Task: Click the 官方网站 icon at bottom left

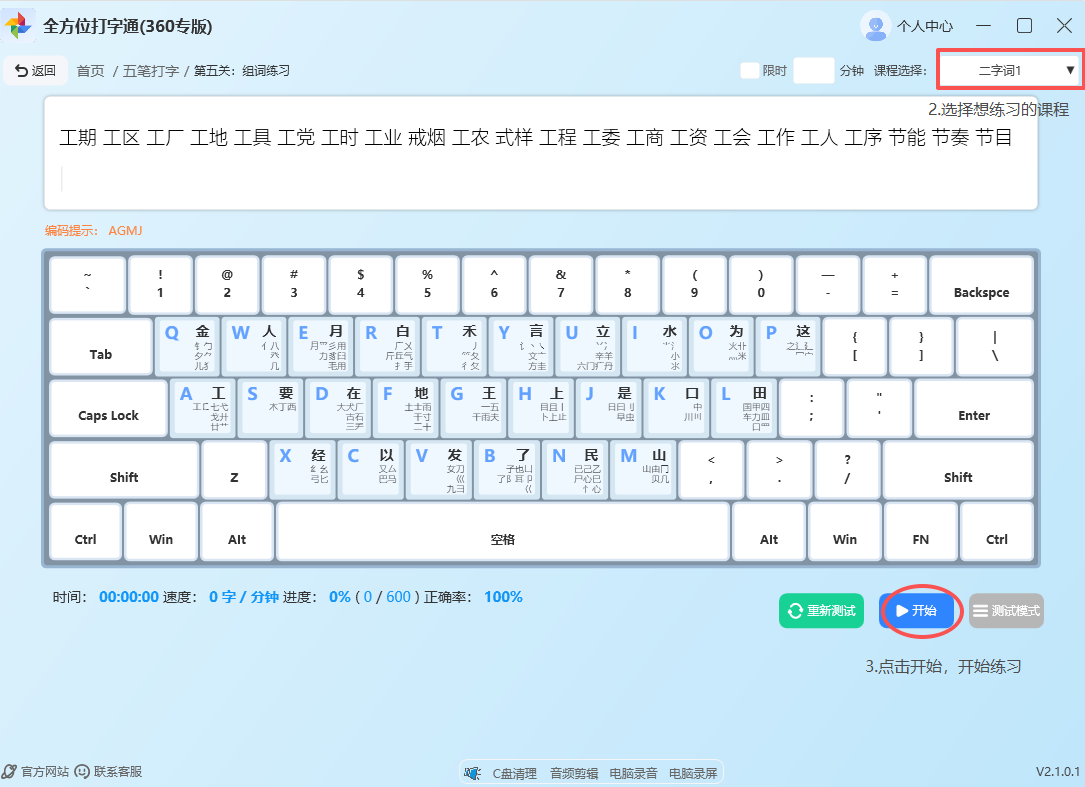Action: (x=10, y=772)
